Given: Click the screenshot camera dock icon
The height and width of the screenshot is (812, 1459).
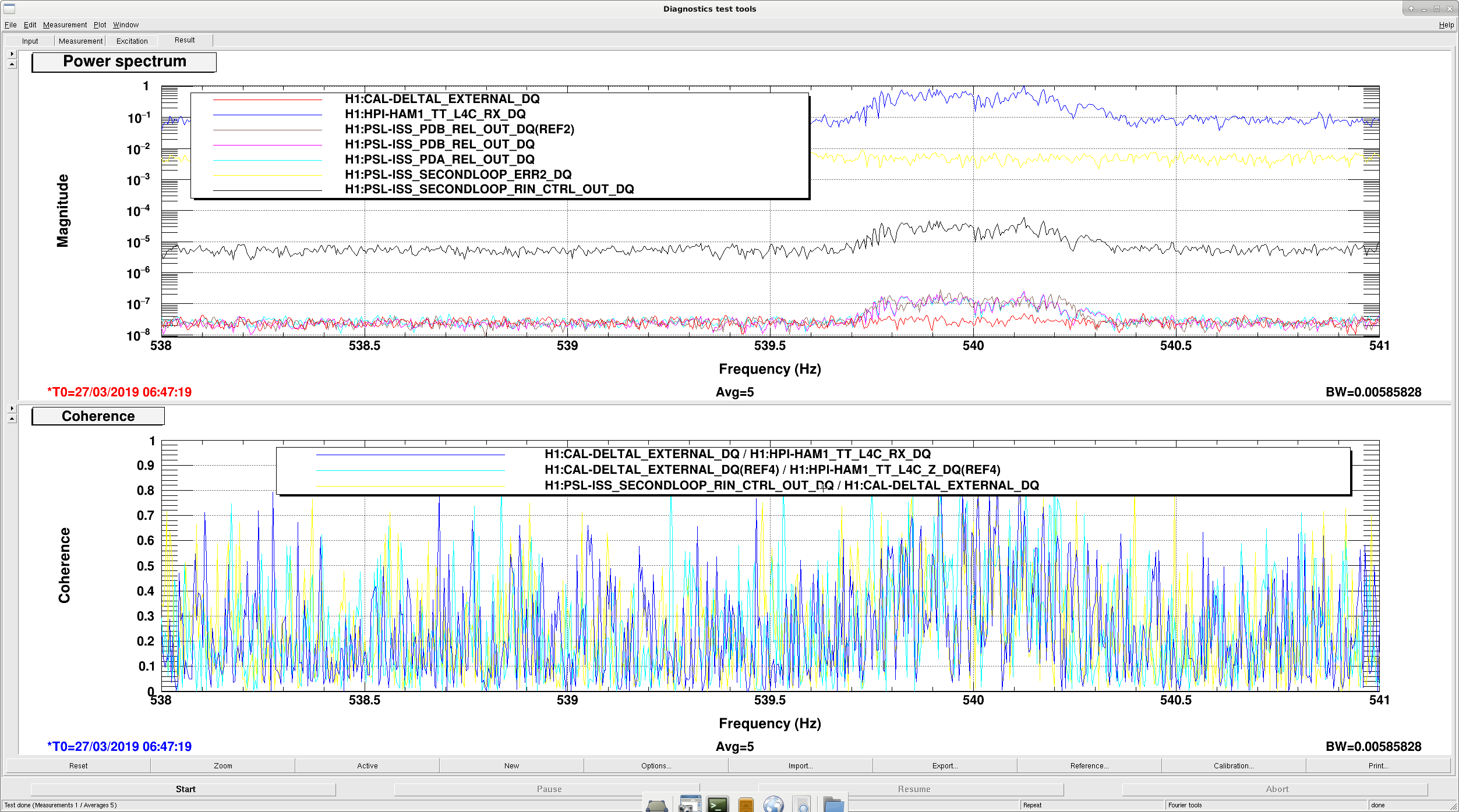Looking at the screenshot, I should [x=690, y=804].
